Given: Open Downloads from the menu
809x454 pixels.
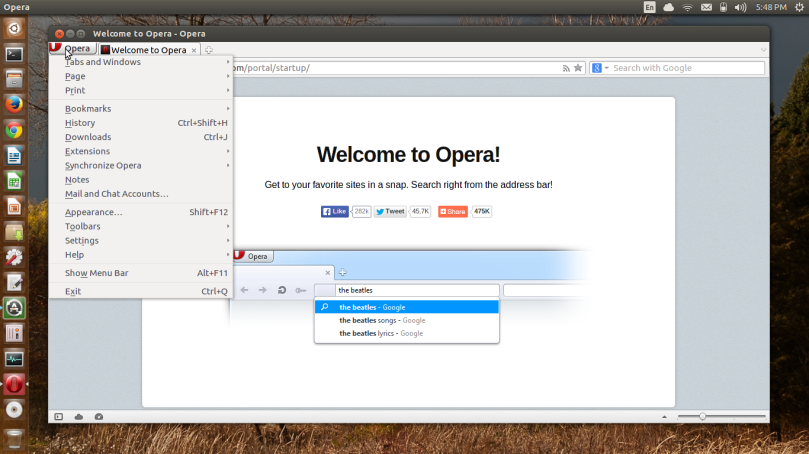Looking at the screenshot, I should coord(141,137).
